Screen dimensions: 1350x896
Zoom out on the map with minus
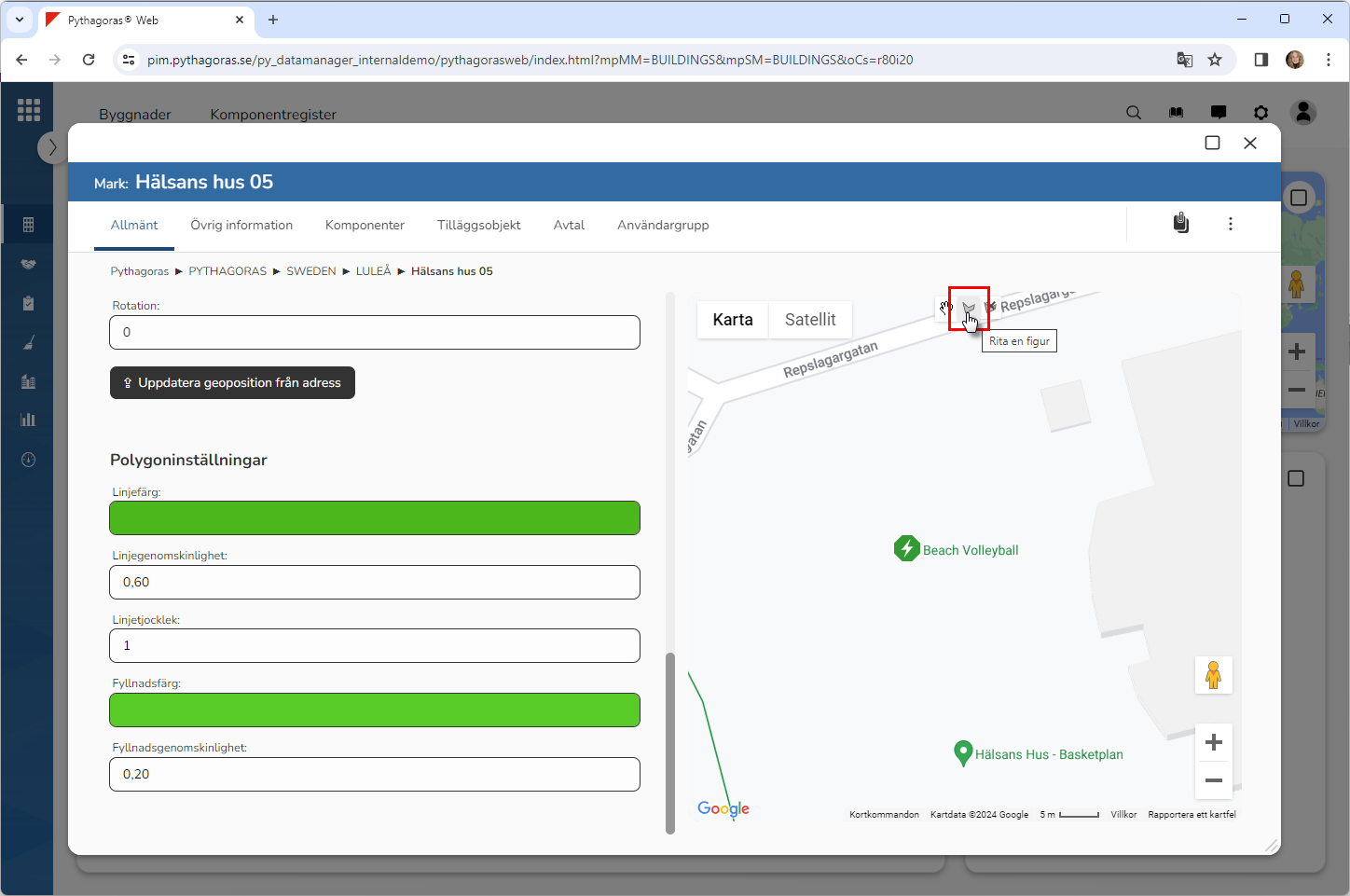pos(1213,780)
